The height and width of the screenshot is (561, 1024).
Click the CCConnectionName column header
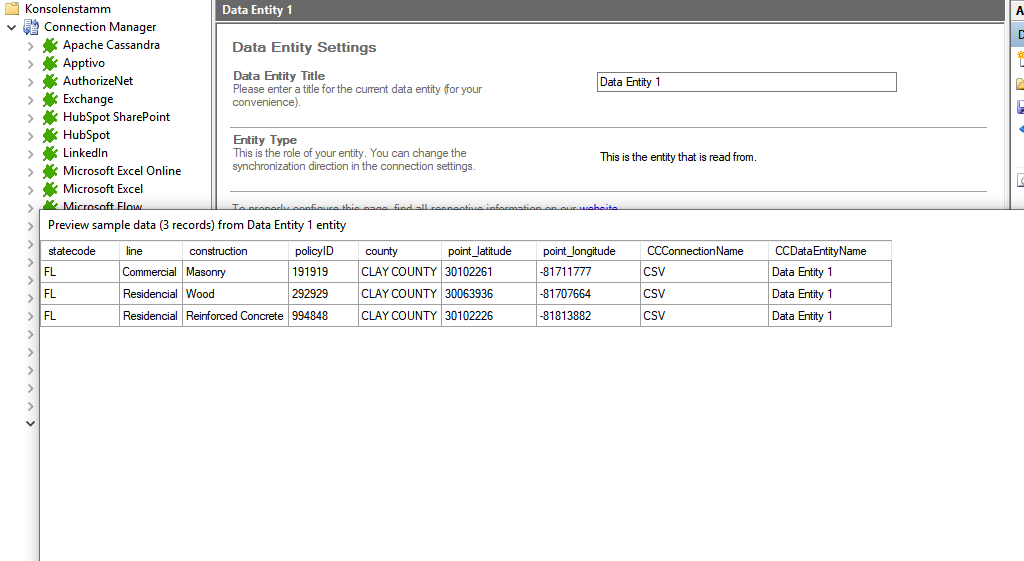click(x=695, y=251)
